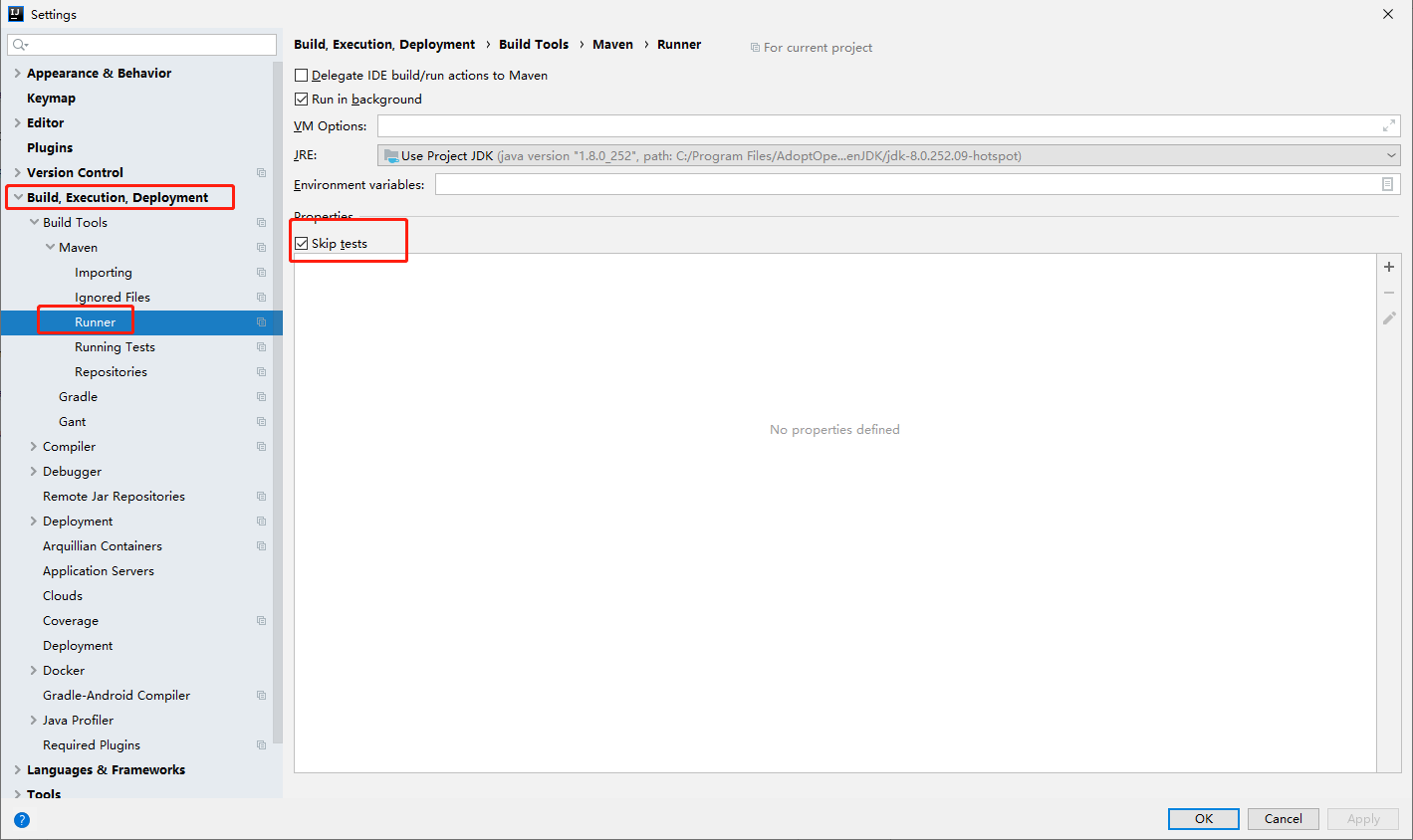
Task: Click Build, Execution, Deployment breadcrumb
Action: click(384, 45)
